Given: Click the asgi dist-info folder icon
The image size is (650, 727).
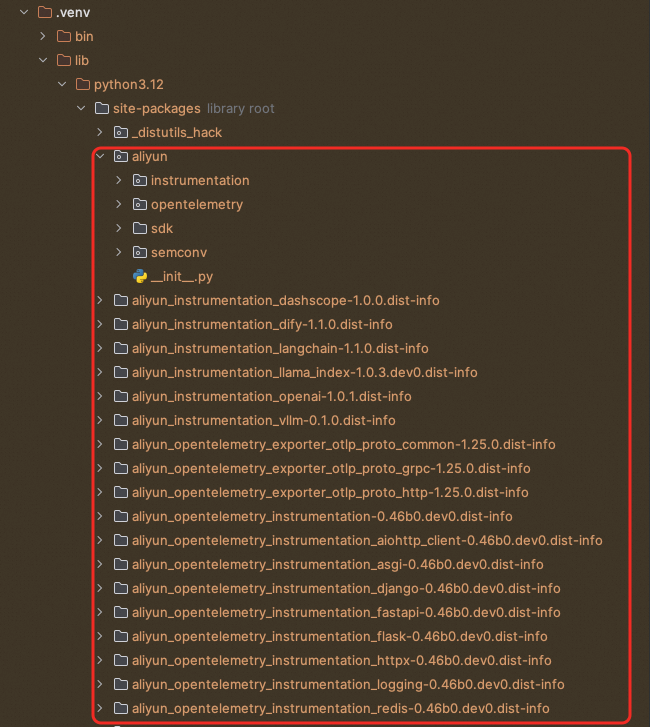Looking at the screenshot, I should (121, 564).
